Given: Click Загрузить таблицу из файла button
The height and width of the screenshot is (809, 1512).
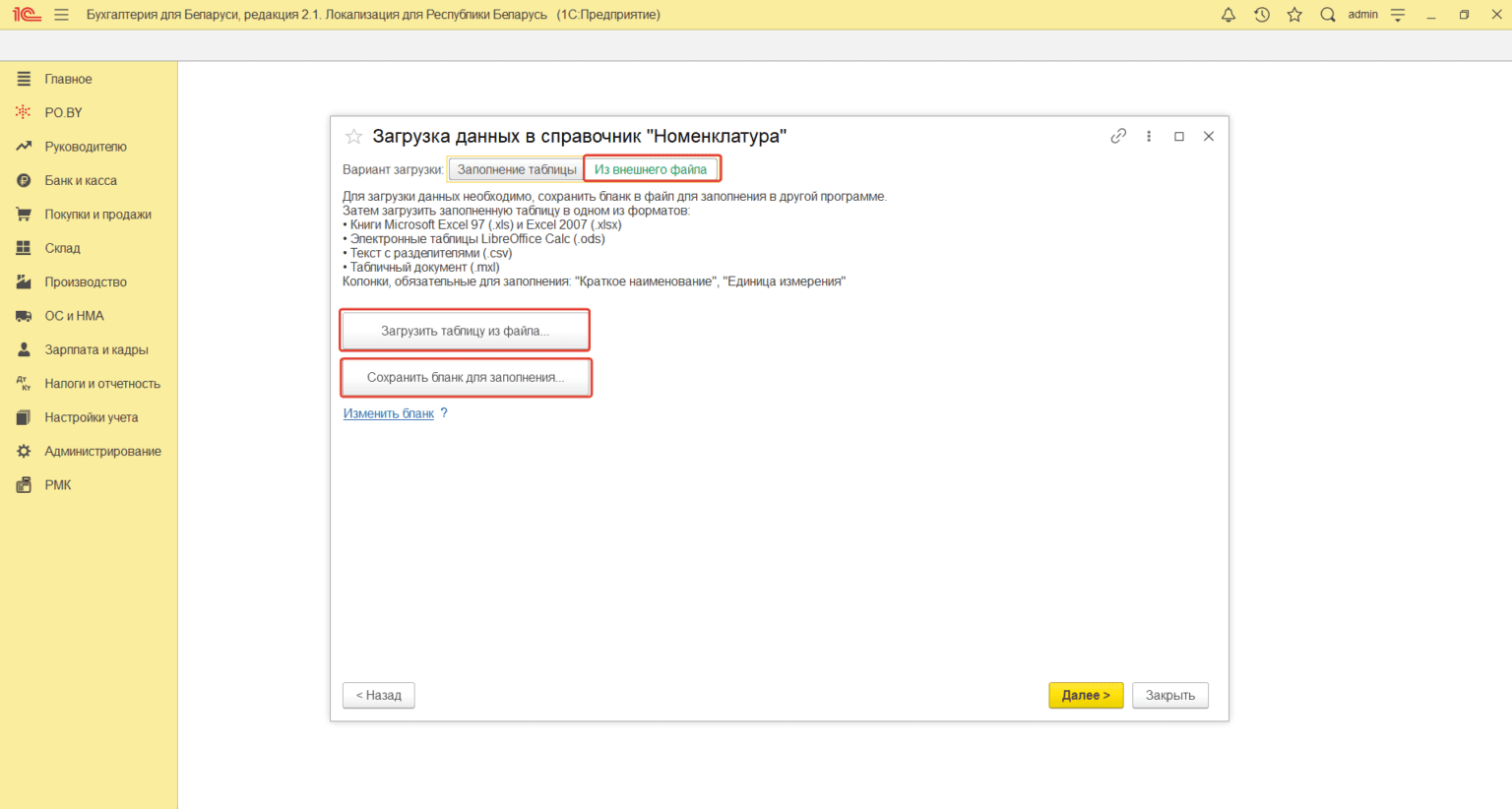Looking at the screenshot, I should click(x=465, y=331).
